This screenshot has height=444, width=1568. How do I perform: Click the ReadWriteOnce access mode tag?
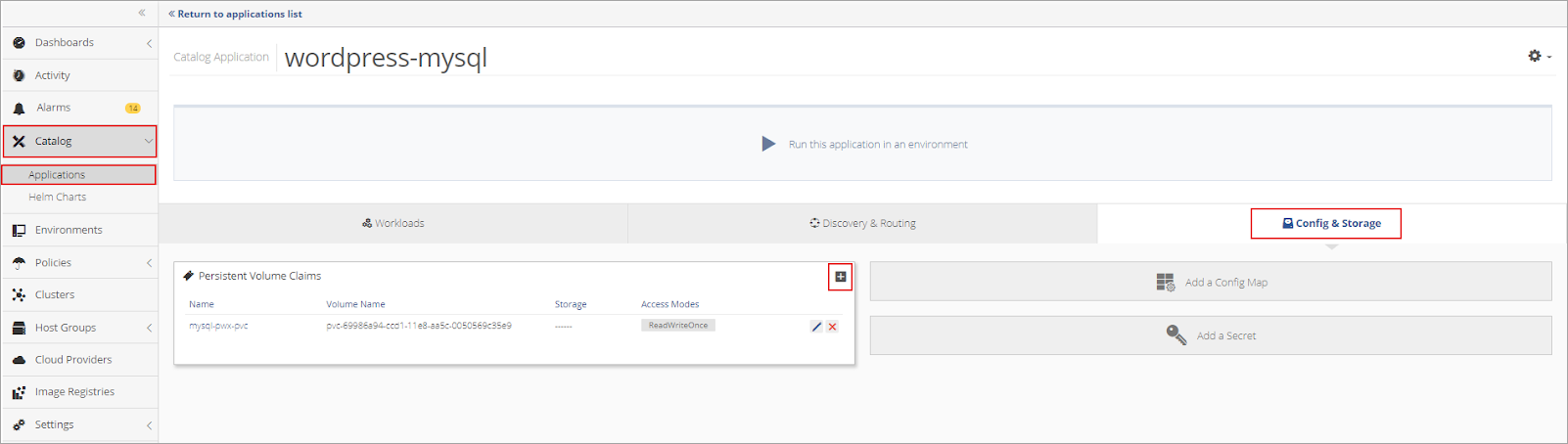click(x=678, y=326)
